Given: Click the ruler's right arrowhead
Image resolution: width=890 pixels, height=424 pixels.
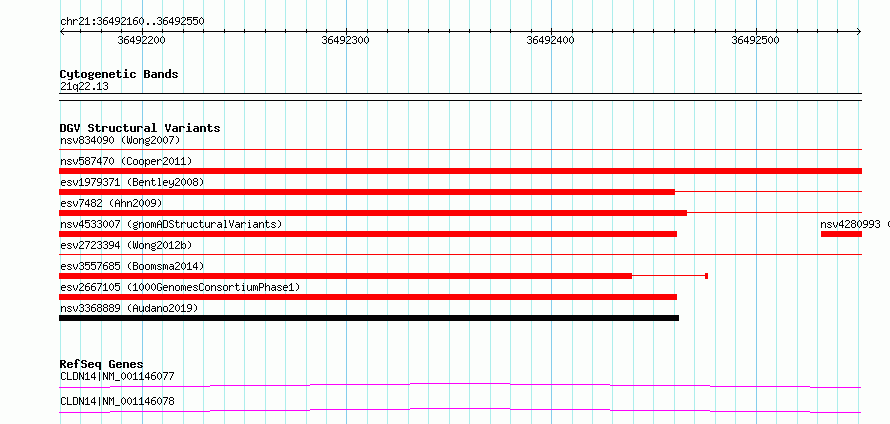Looking at the screenshot, I should coord(859,32).
